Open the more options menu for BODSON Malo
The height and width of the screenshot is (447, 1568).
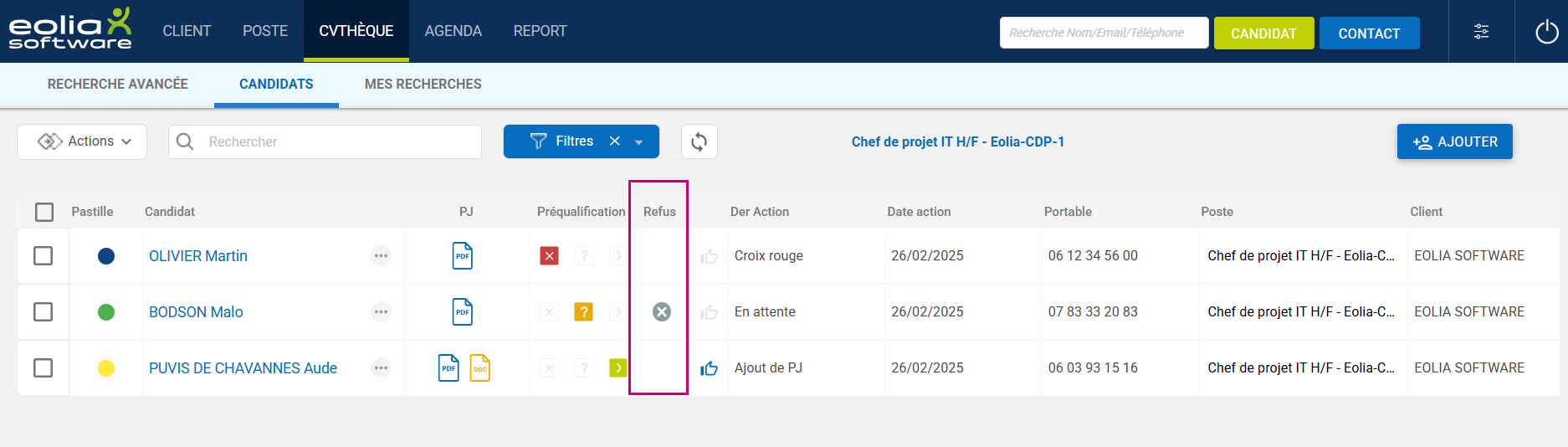(381, 311)
